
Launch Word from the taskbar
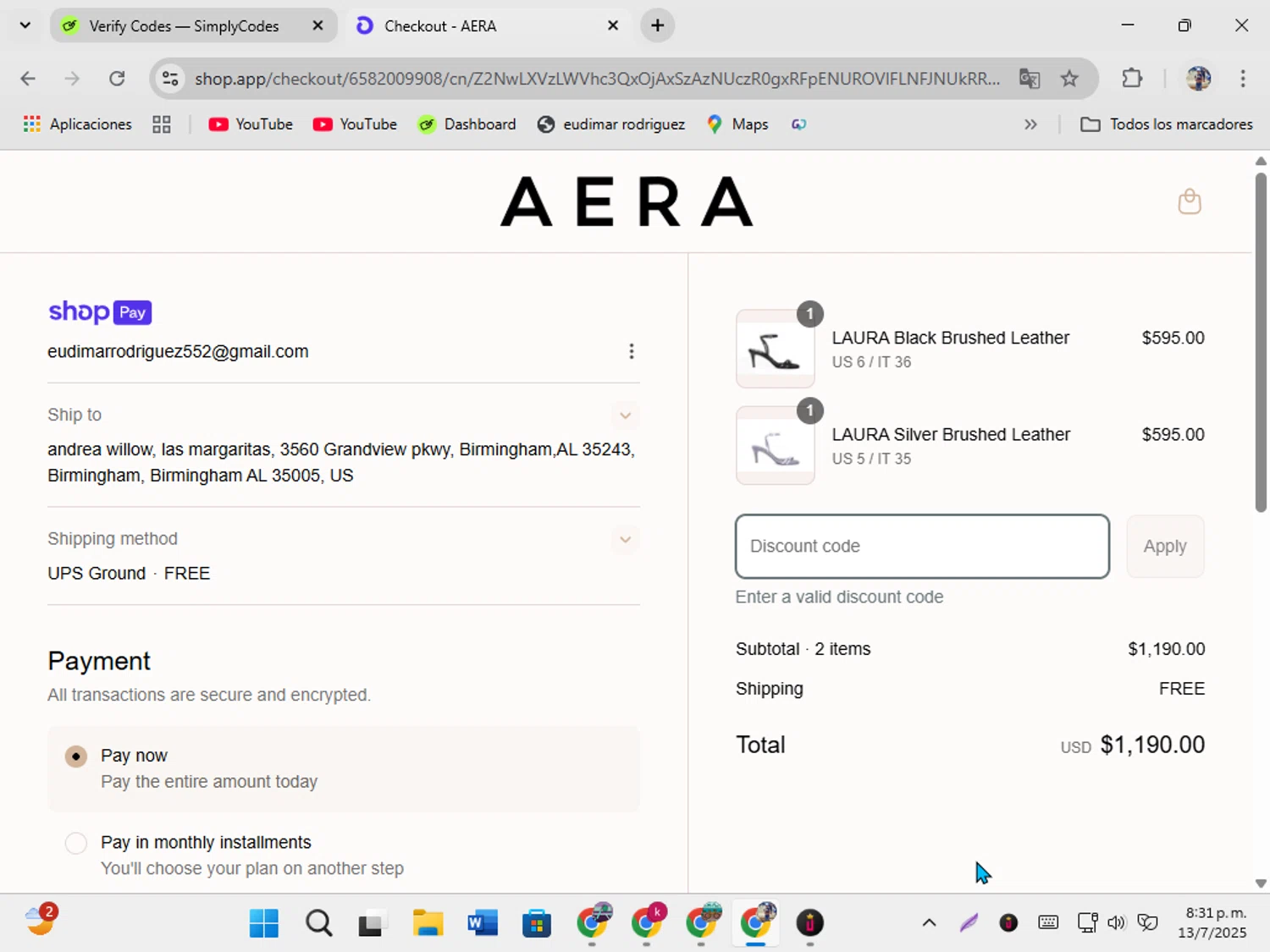[482, 923]
